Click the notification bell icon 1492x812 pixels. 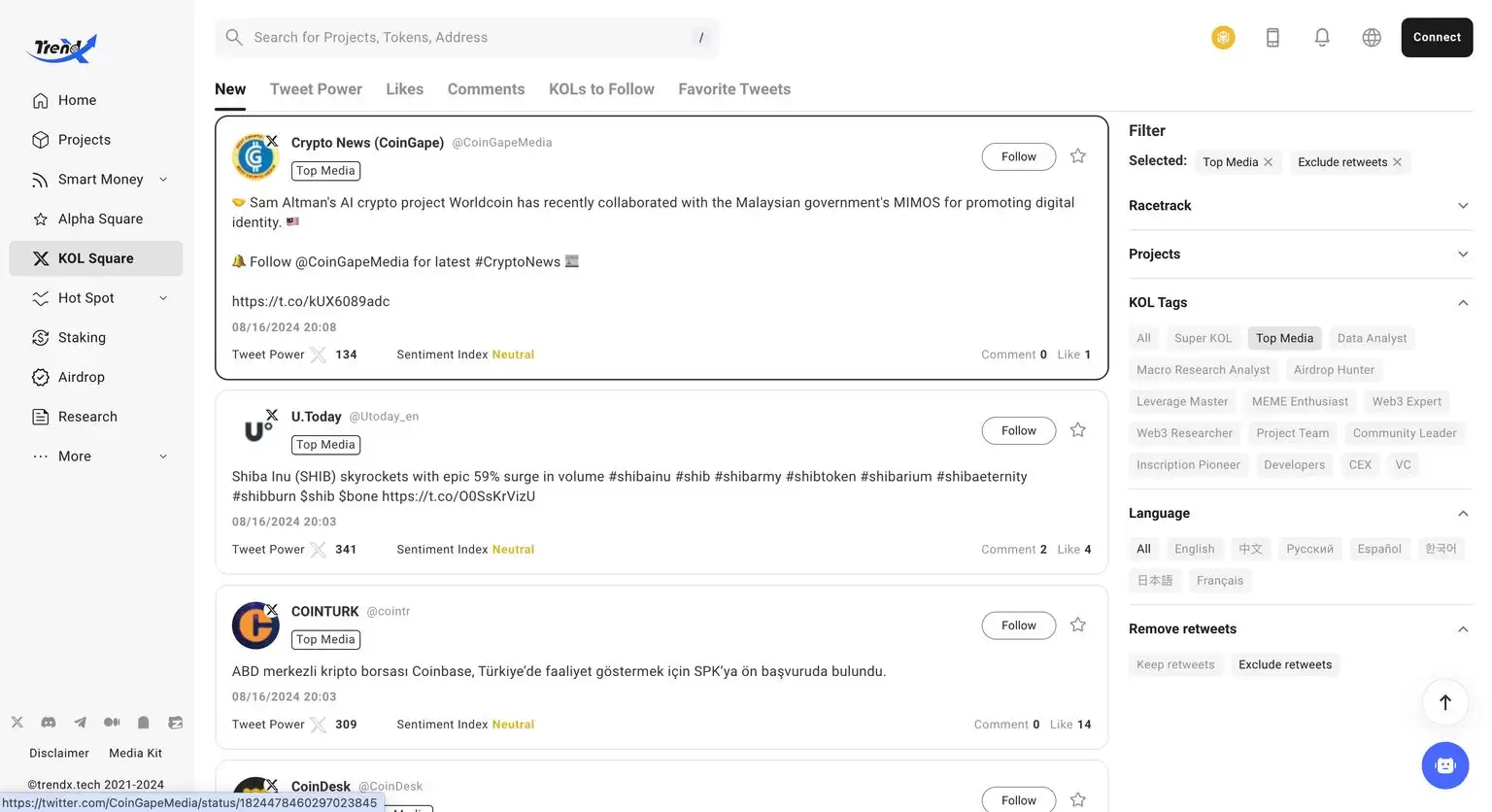pos(1322,38)
